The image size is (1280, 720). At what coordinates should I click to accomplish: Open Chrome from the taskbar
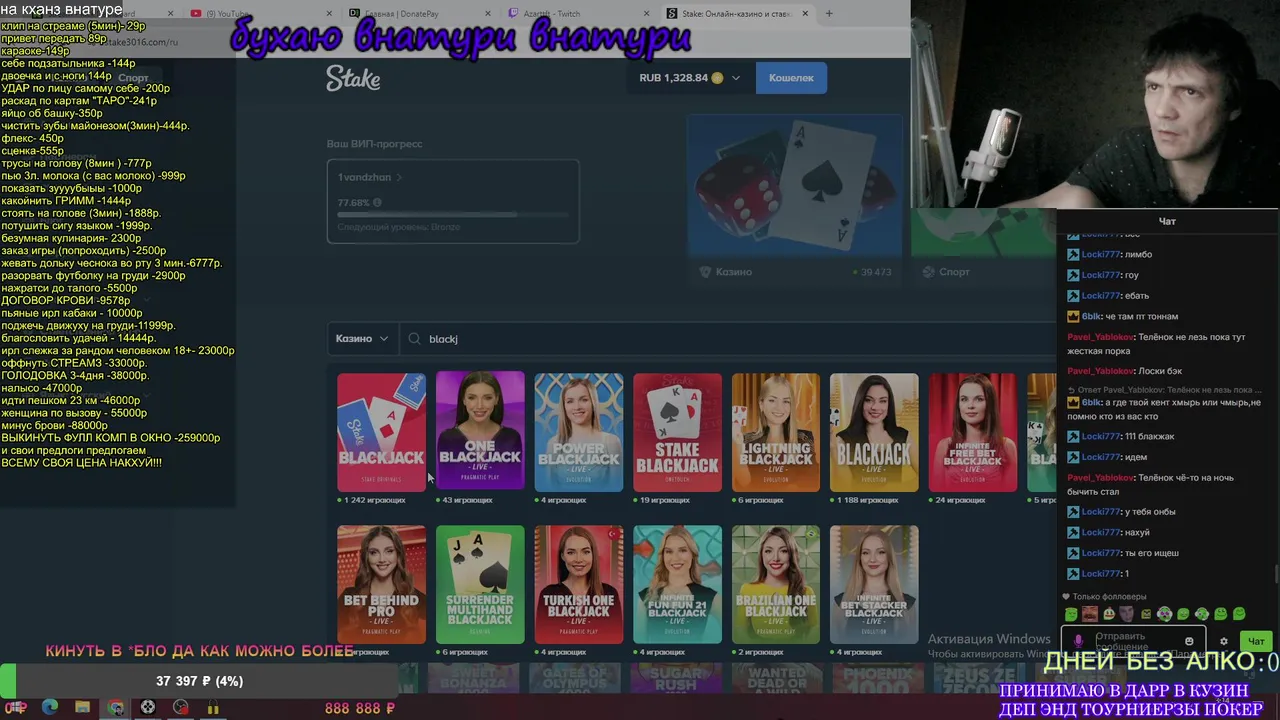pos(116,708)
